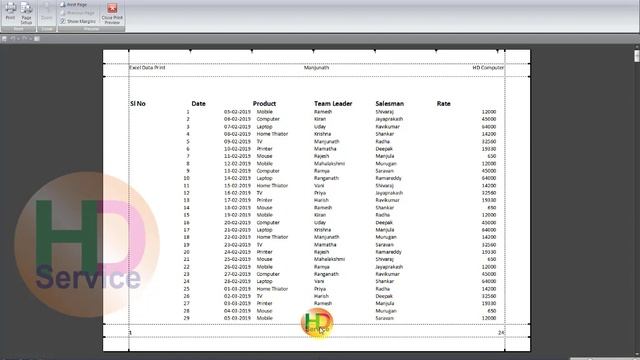Click the Save icon in quick access toolbar
The height and width of the screenshot is (360, 640).
4,39
